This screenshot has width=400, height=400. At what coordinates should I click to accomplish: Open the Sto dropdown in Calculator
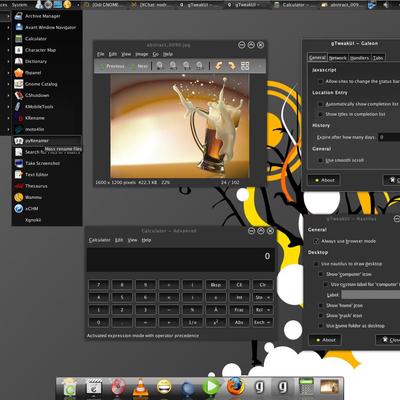click(x=263, y=297)
